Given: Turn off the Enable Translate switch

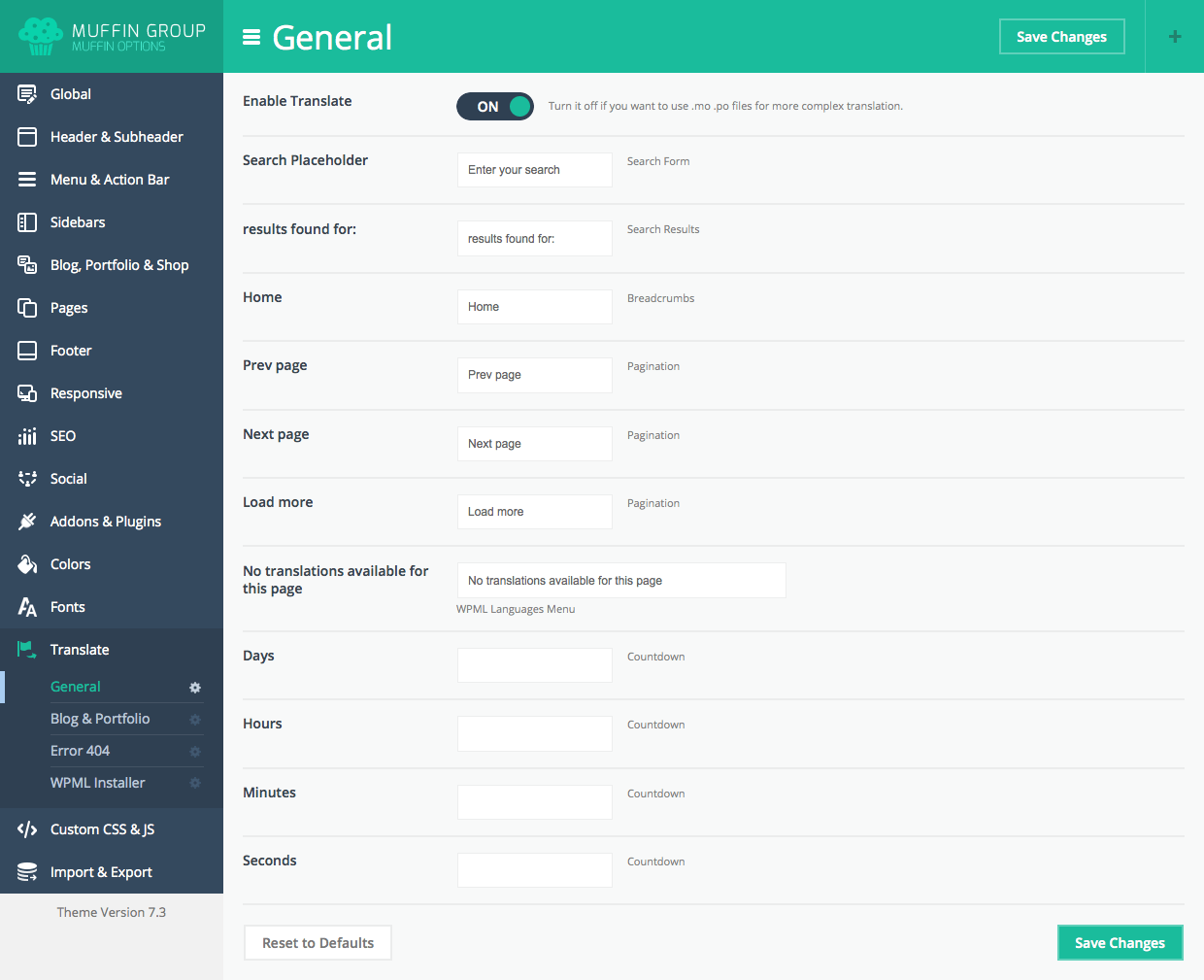Looking at the screenshot, I should [495, 107].
